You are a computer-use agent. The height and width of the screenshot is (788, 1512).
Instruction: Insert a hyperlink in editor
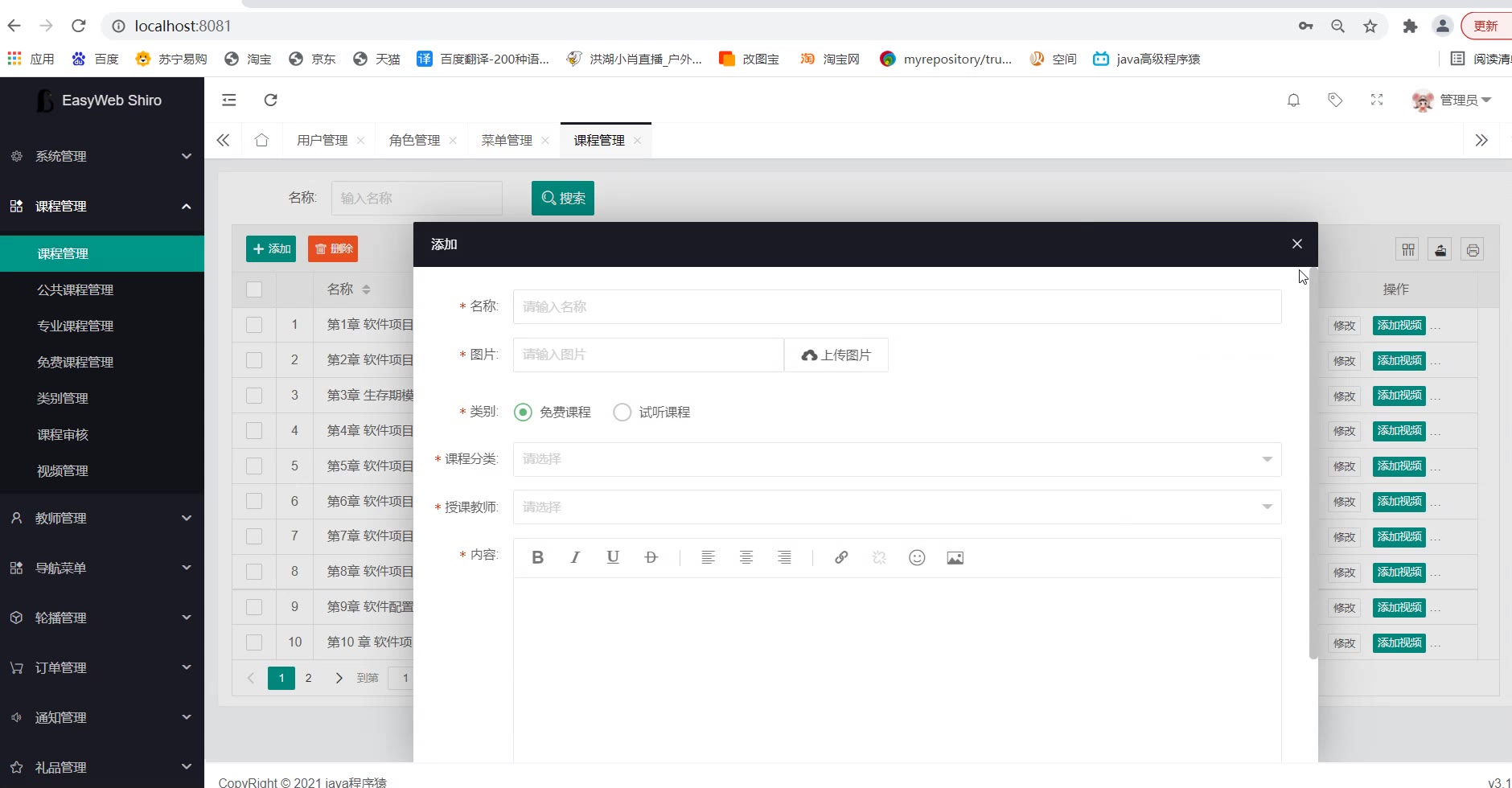coord(841,557)
